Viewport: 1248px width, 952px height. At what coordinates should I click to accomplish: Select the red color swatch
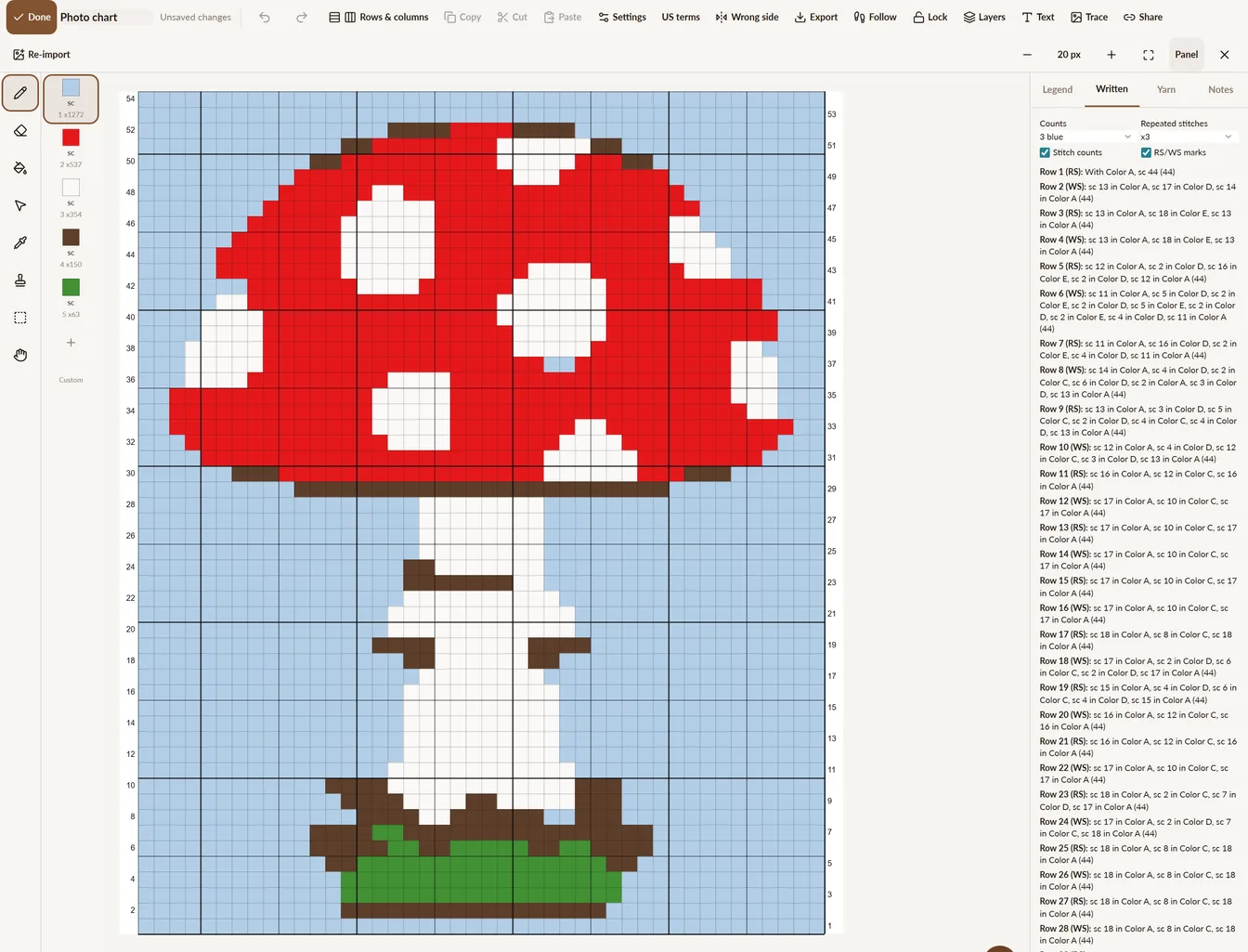point(71,137)
